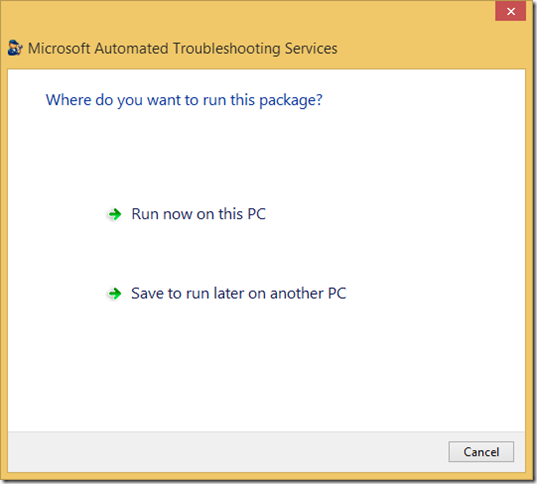Click the word 'Run' in the first option
537x484 pixels.
145,214
